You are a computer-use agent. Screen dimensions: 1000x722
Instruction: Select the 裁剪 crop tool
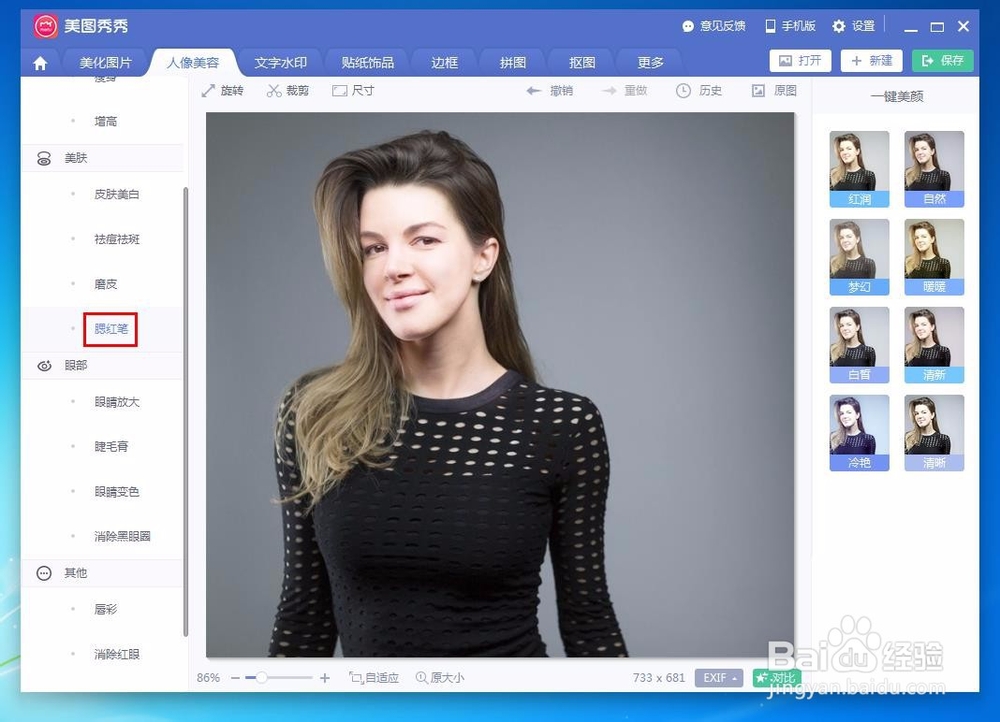pos(288,91)
